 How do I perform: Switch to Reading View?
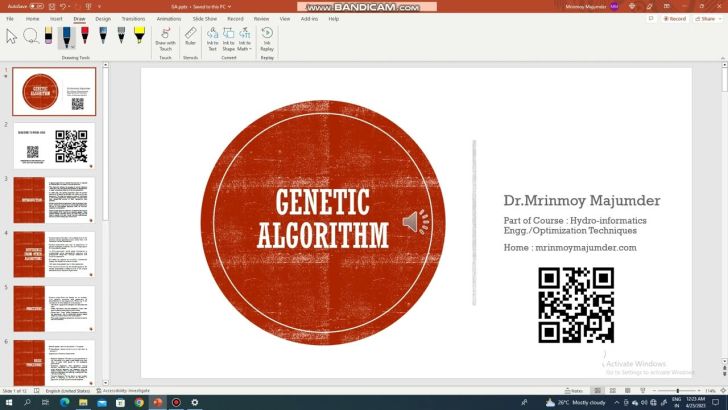click(628, 391)
